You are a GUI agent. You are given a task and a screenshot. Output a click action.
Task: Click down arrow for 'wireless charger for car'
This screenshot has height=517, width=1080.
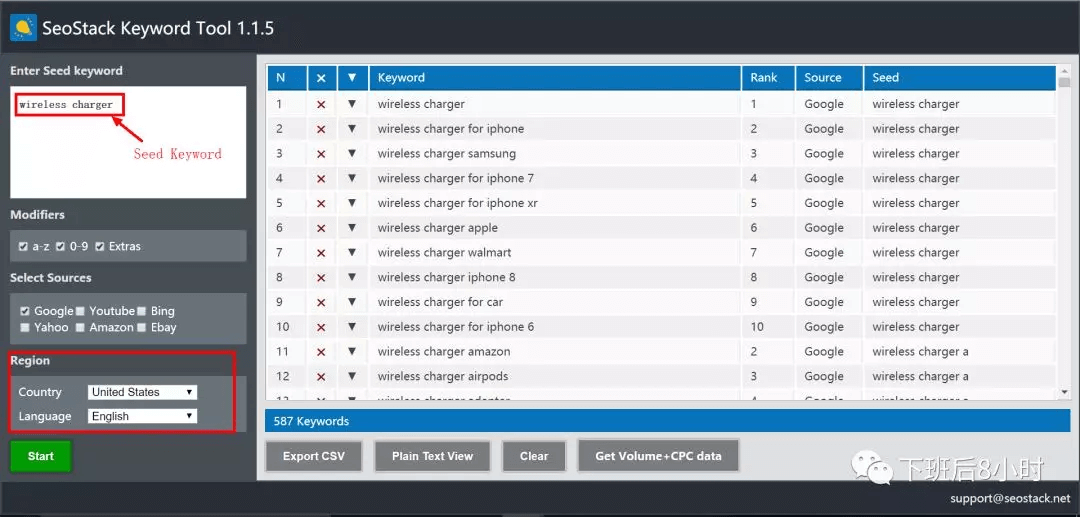pos(352,302)
